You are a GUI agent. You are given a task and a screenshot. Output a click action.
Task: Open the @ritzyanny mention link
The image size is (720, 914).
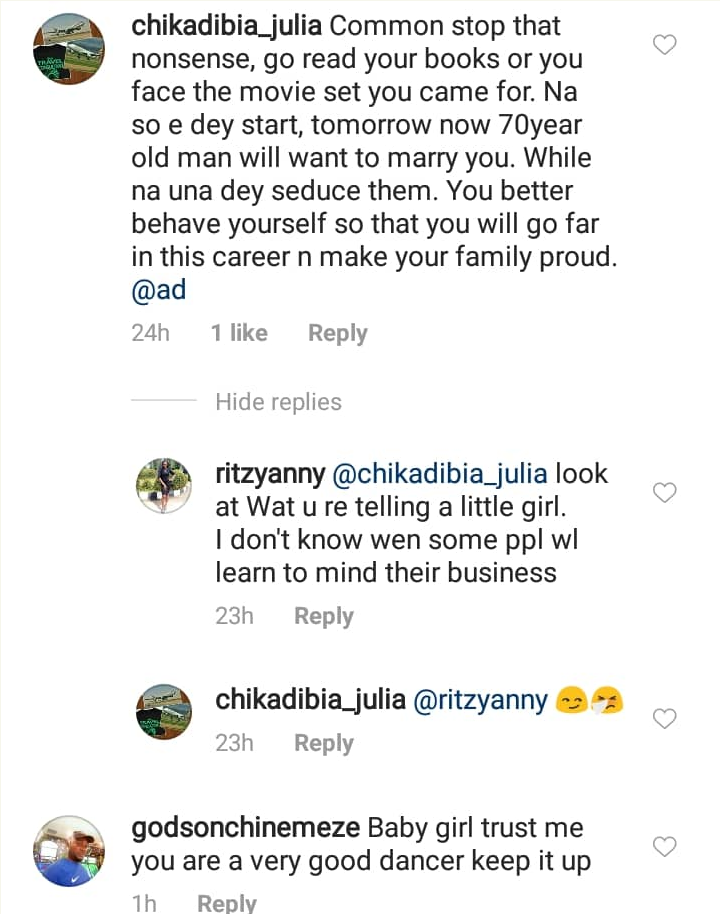click(480, 700)
